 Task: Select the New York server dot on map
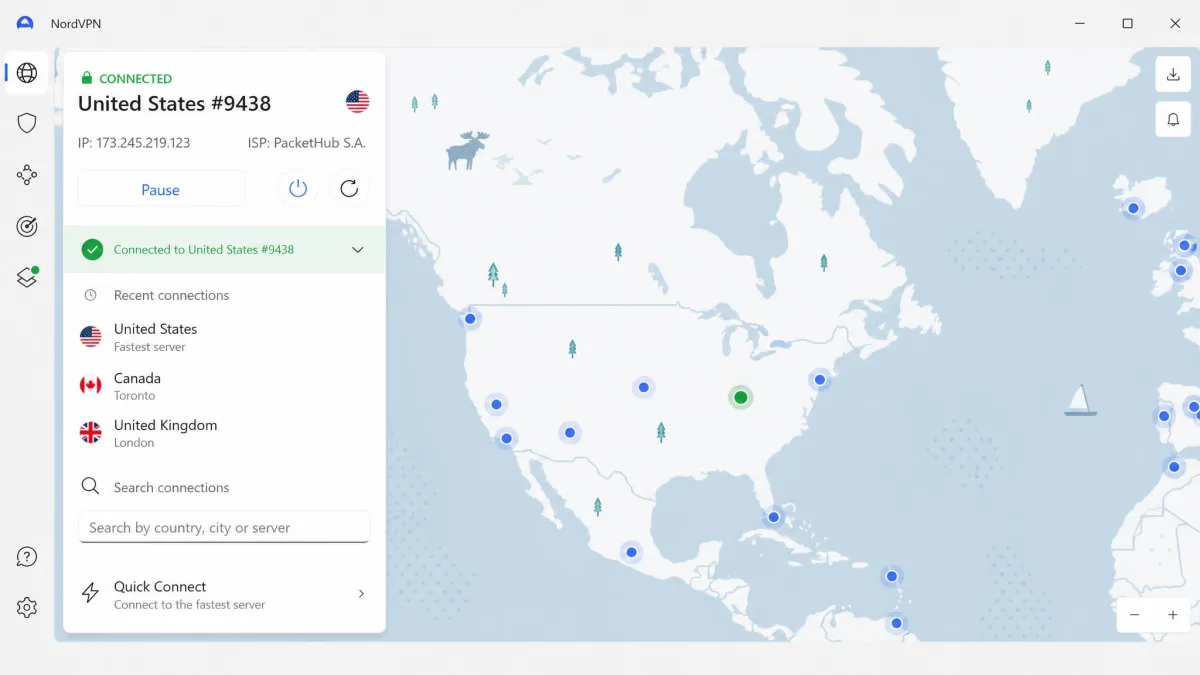coord(820,379)
